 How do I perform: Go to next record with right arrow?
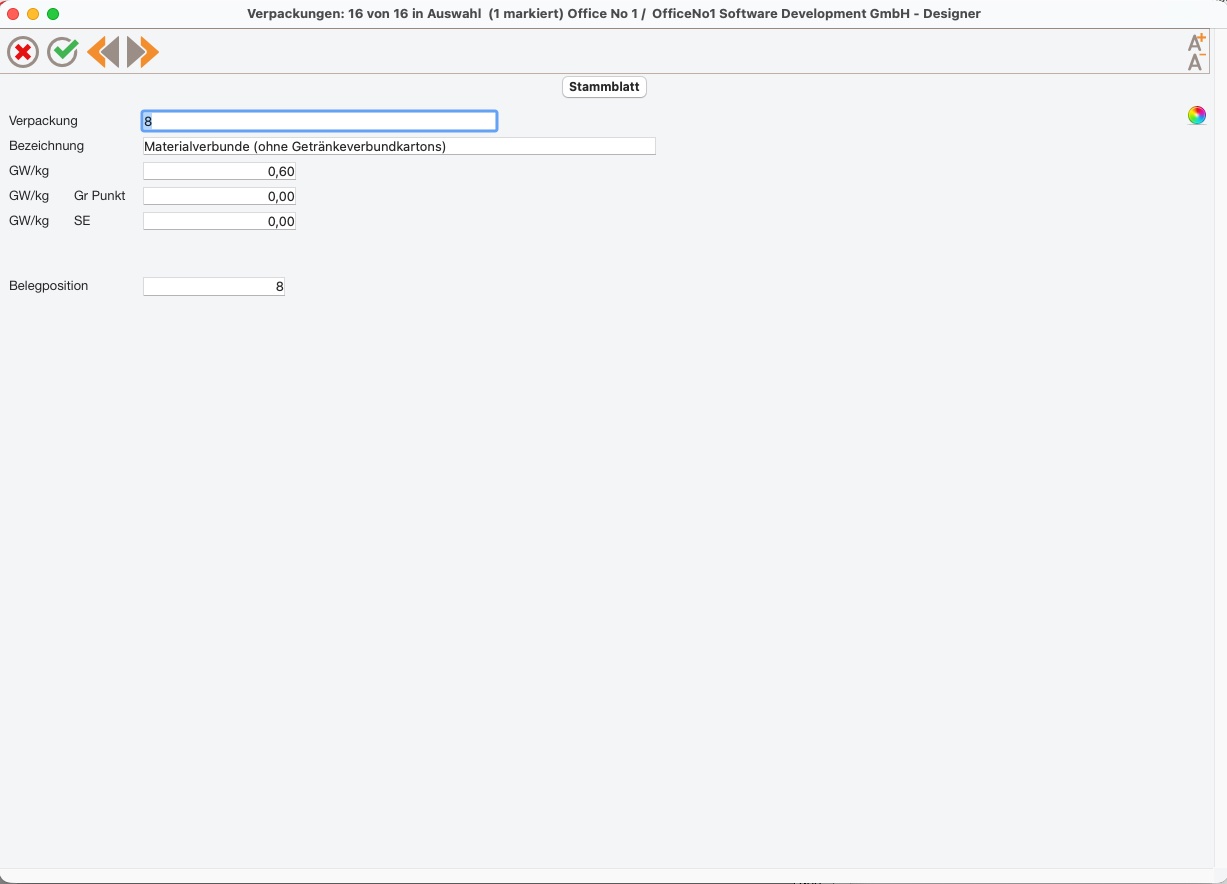143,52
